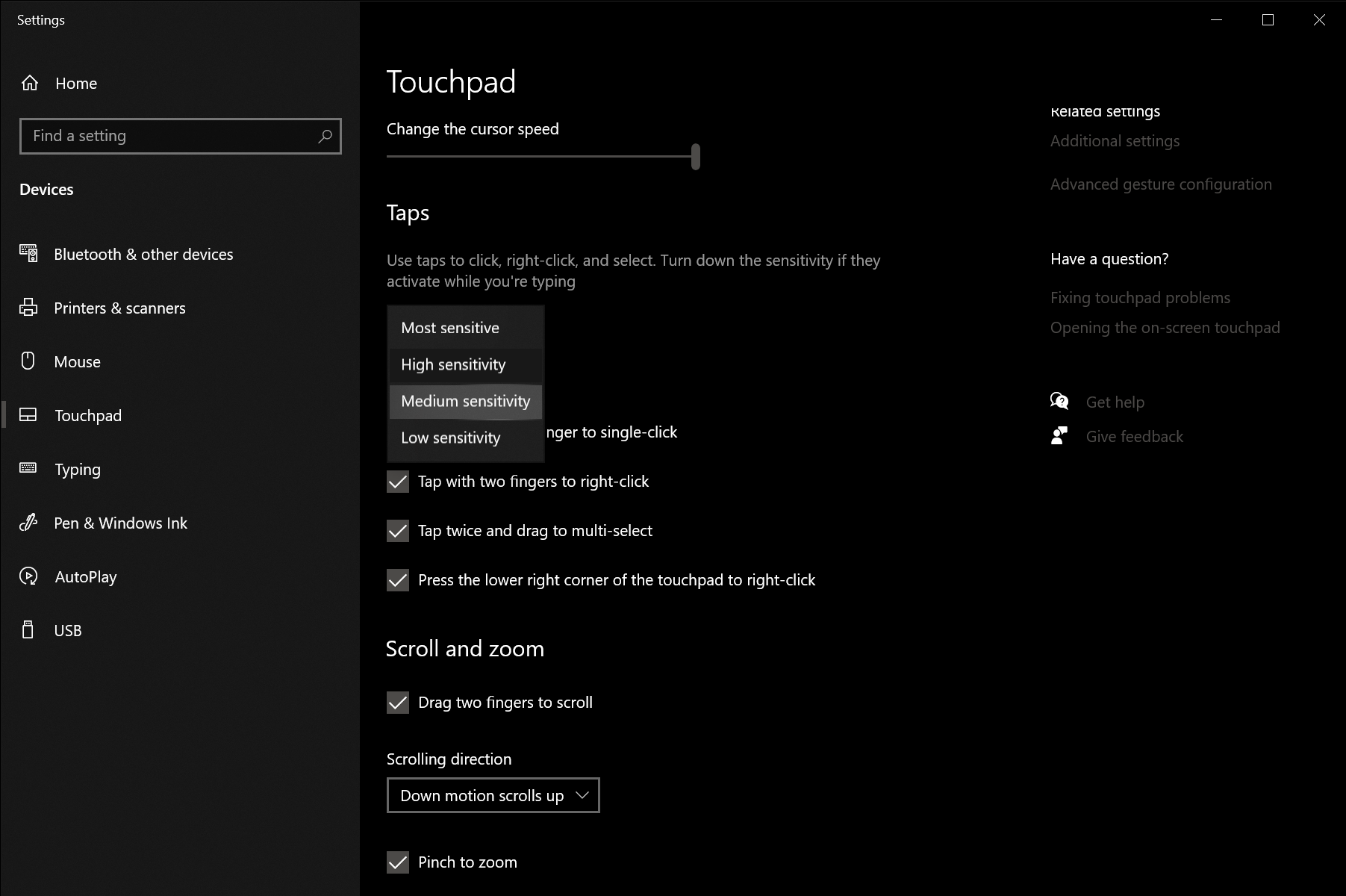Disable Tap twice and drag to multi-select
The image size is (1346, 896).
click(397, 531)
